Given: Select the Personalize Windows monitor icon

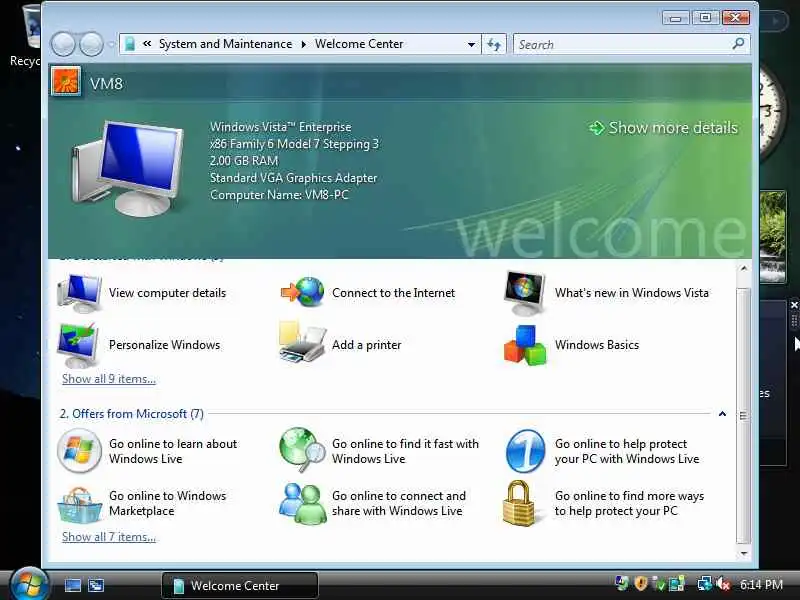Looking at the screenshot, I should (78, 345).
